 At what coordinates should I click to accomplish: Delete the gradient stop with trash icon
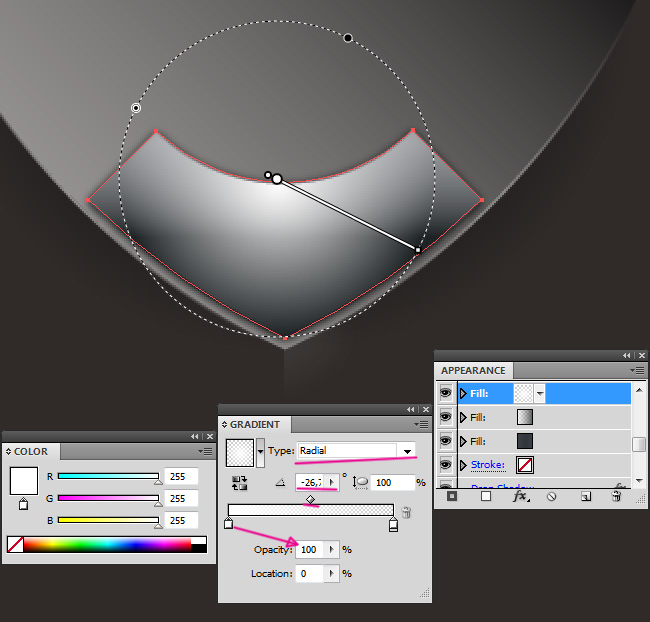(x=406, y=513)
